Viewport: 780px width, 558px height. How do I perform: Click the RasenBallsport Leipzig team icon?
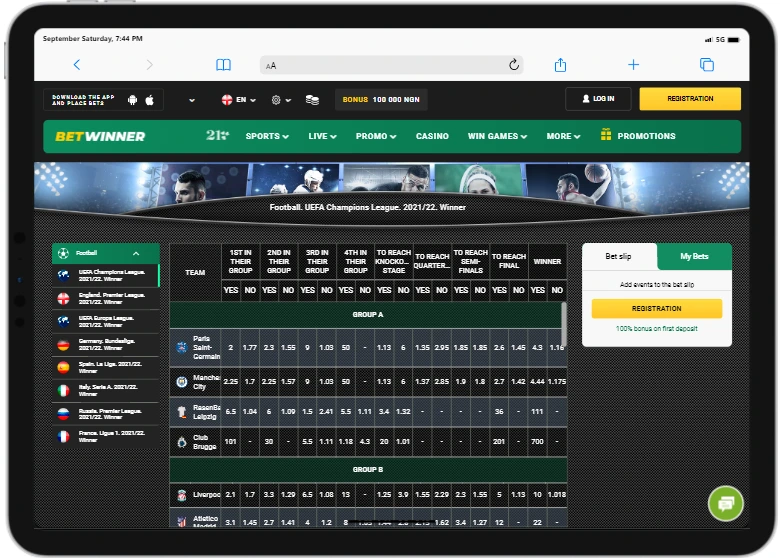pyautogui.click(x=182, y=412)
